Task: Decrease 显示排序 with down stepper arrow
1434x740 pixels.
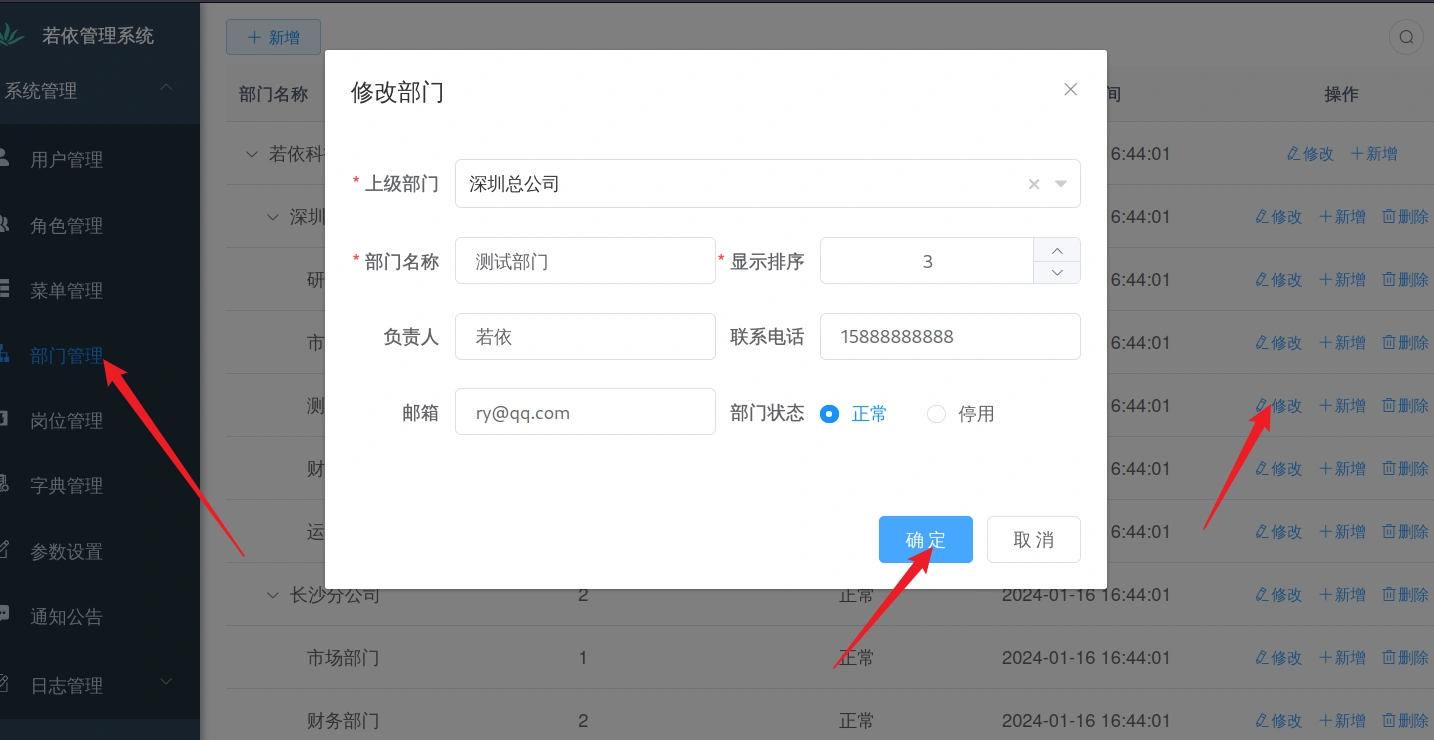Action: click(x=1057, y=272)
